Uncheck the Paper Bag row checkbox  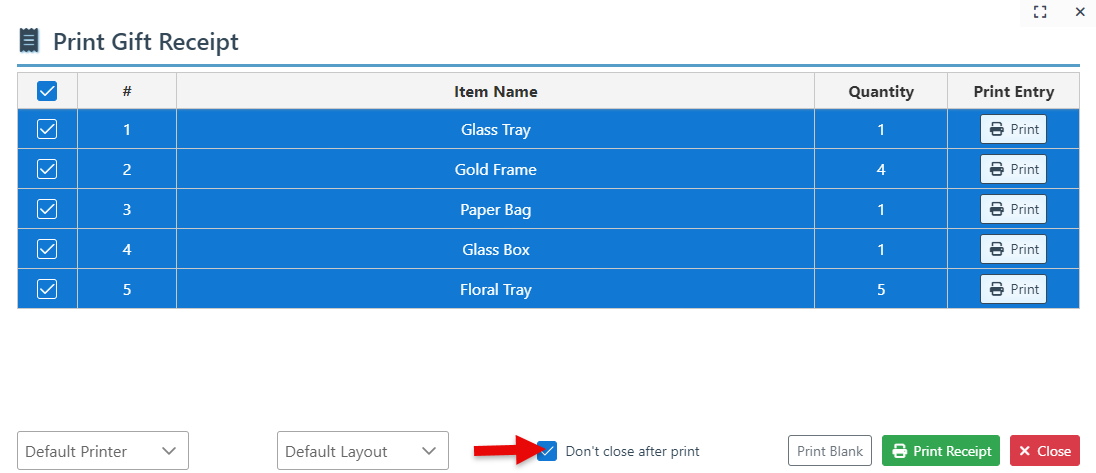pyautogui.click(x=47, y=209)
